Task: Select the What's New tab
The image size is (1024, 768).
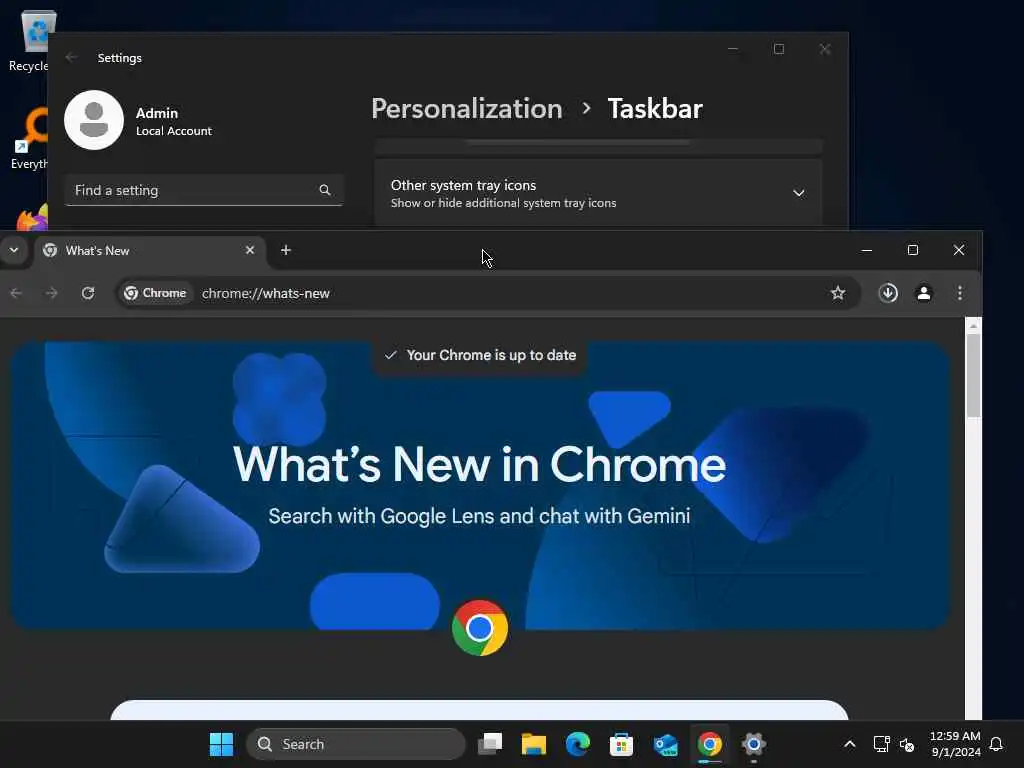Action: [150, 251]
